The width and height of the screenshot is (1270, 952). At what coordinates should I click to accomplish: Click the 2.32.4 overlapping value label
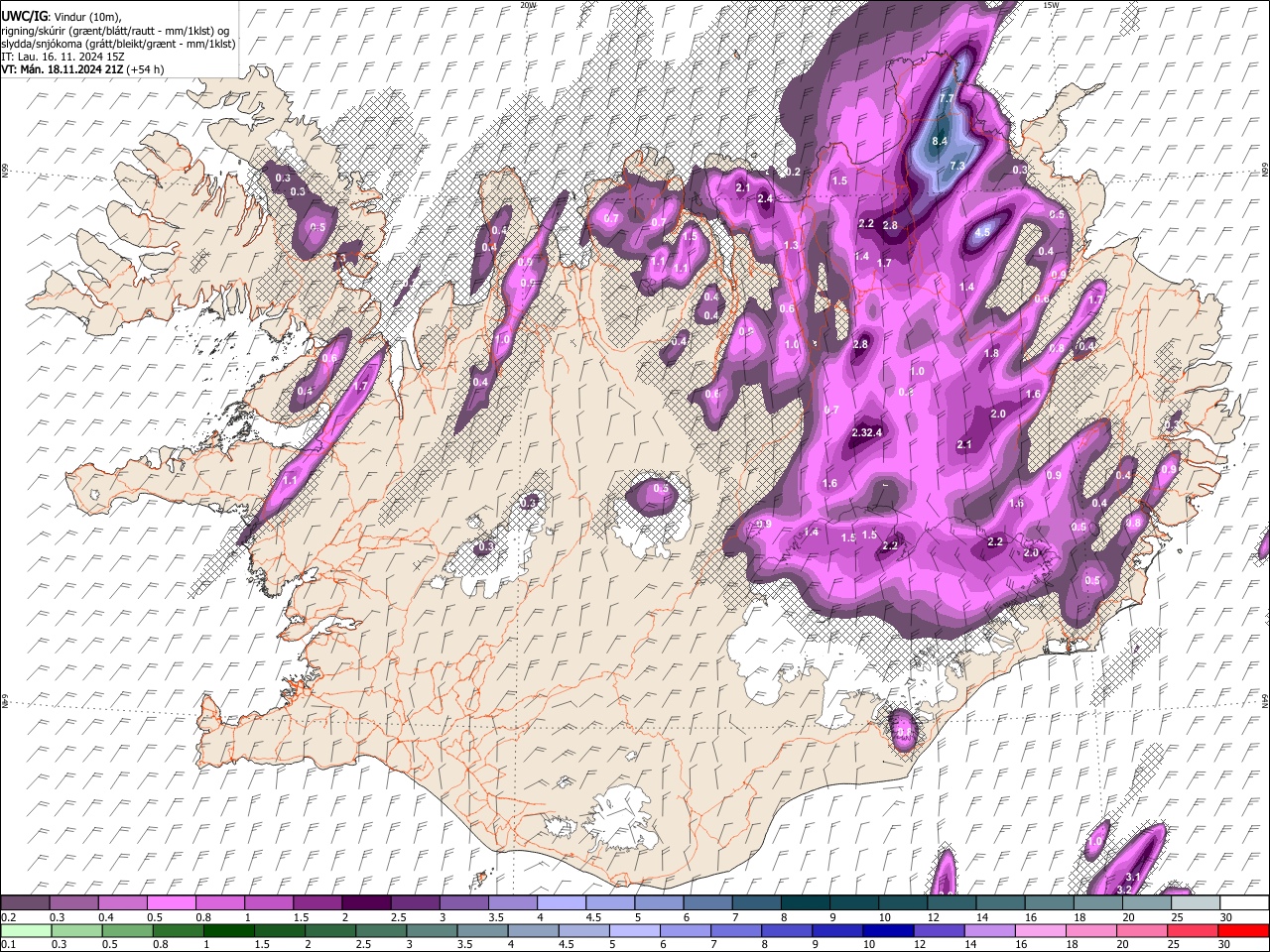867,431
